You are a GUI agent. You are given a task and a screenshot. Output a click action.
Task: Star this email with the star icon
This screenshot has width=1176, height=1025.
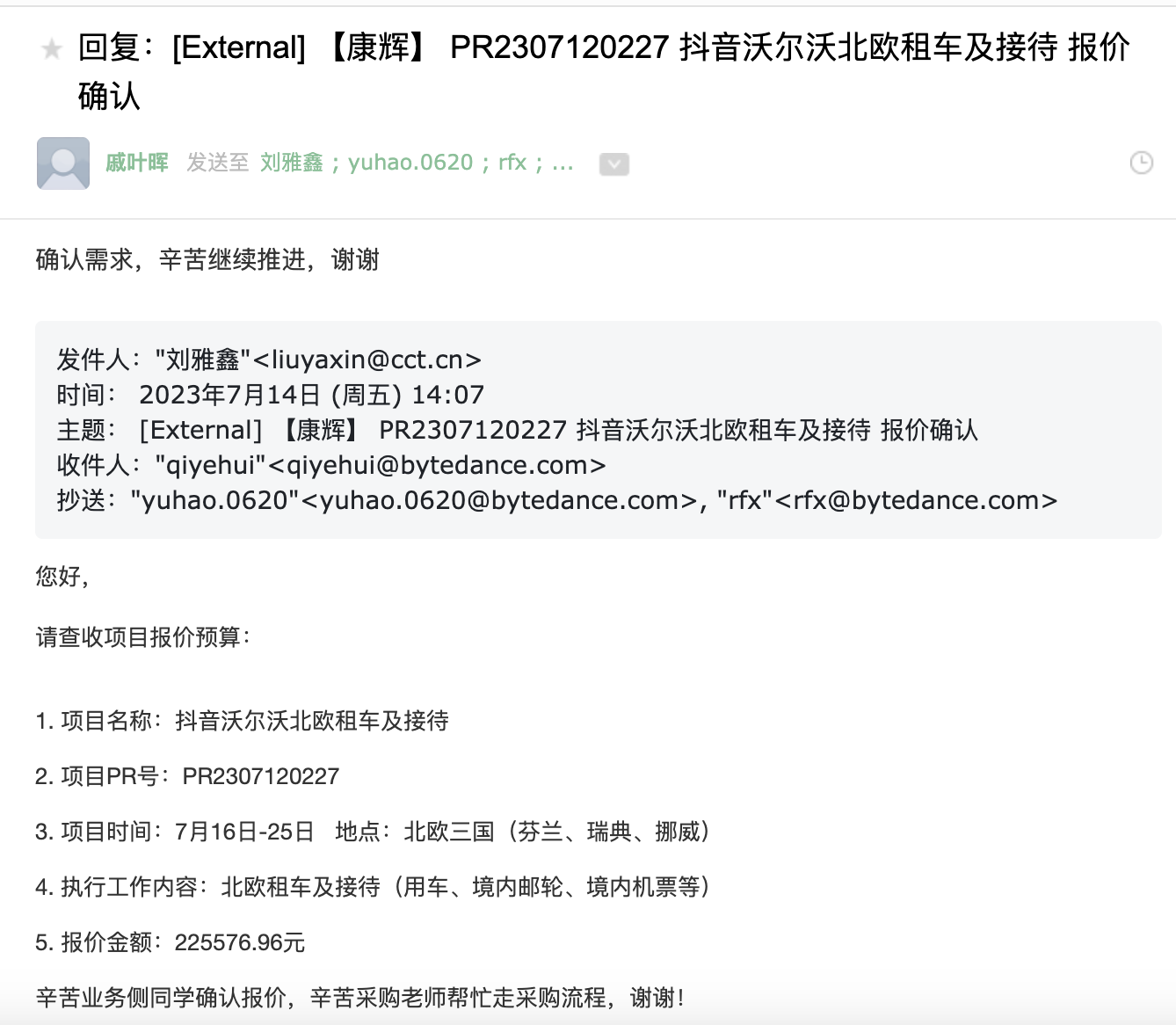pyautogui.click(x=52, y=49)
